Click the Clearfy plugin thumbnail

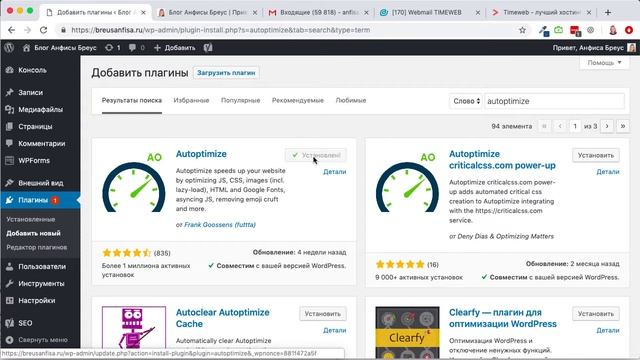tap(407, 331)
